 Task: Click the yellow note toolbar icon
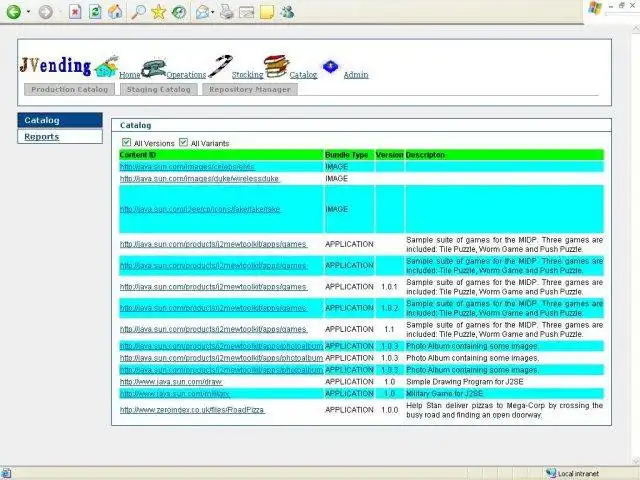(267, 12)
